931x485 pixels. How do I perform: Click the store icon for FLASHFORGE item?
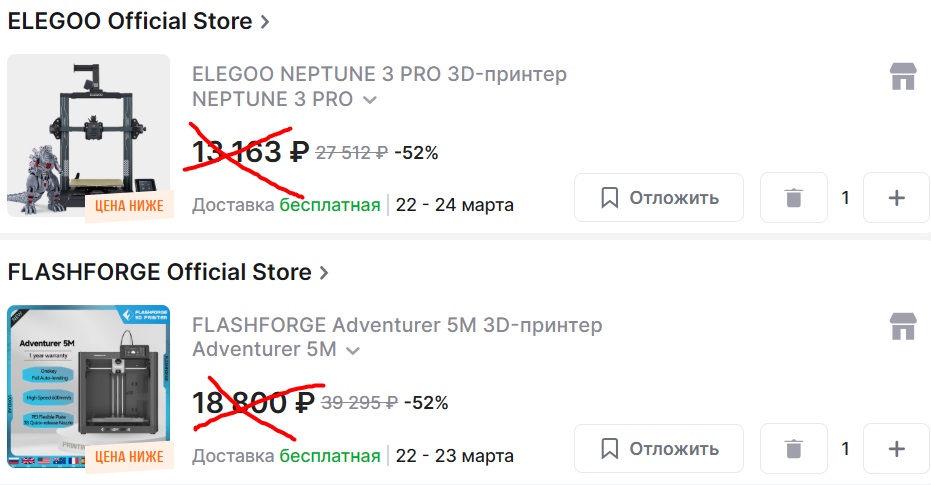[x=903, y=327]
